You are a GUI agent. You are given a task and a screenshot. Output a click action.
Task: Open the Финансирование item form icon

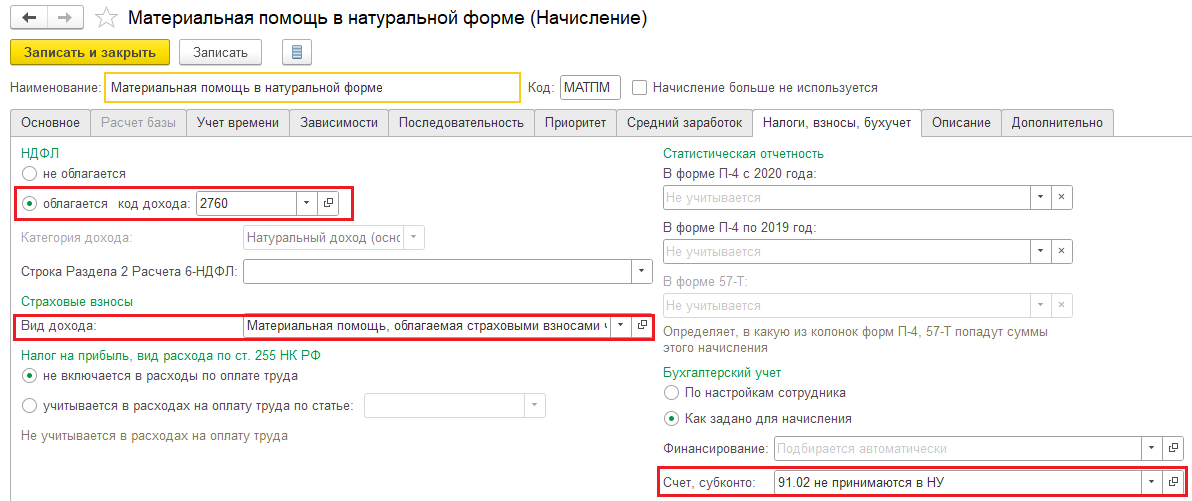[1174, 448]
